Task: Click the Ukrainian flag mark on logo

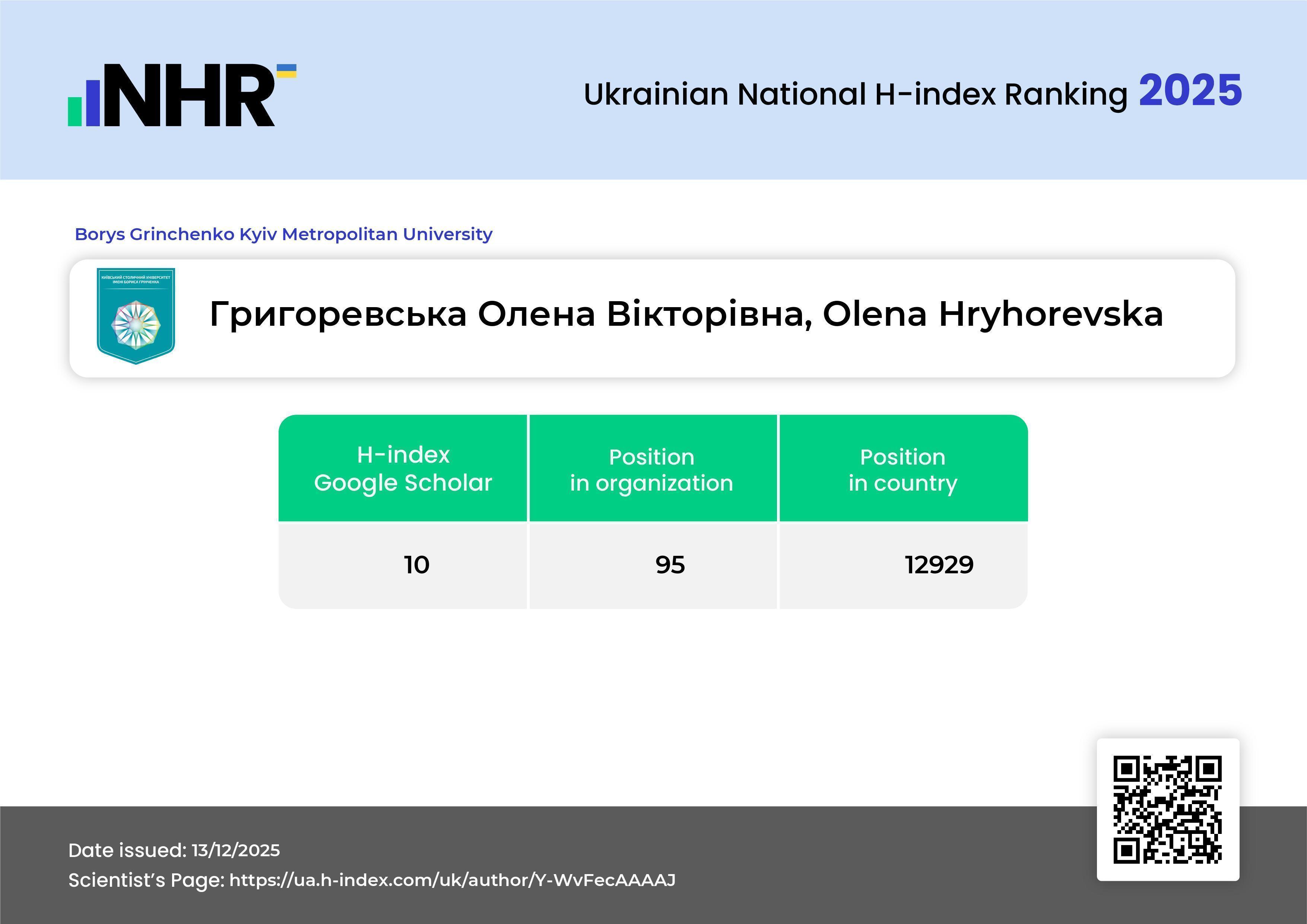Action: pyautogui.click(x=286, y=71)
